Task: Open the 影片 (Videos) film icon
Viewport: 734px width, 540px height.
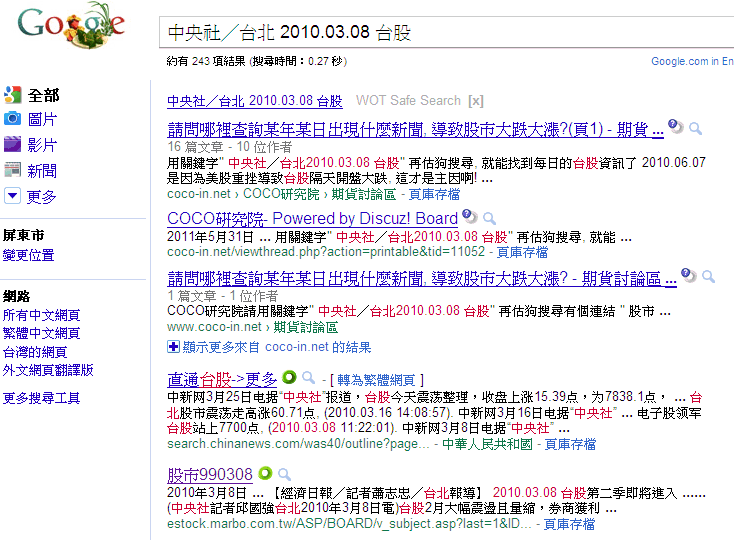Action: [13, 144]
